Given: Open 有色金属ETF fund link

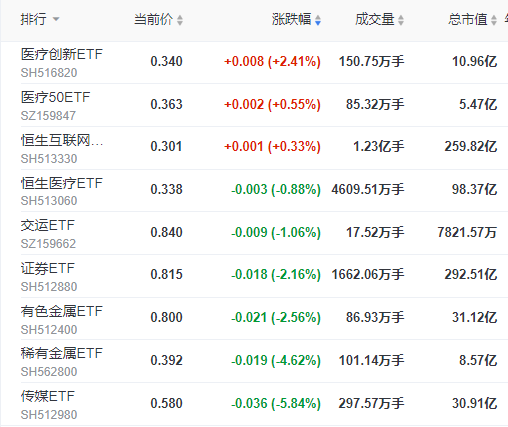Looking at the screenshot, I should (62, 311).
